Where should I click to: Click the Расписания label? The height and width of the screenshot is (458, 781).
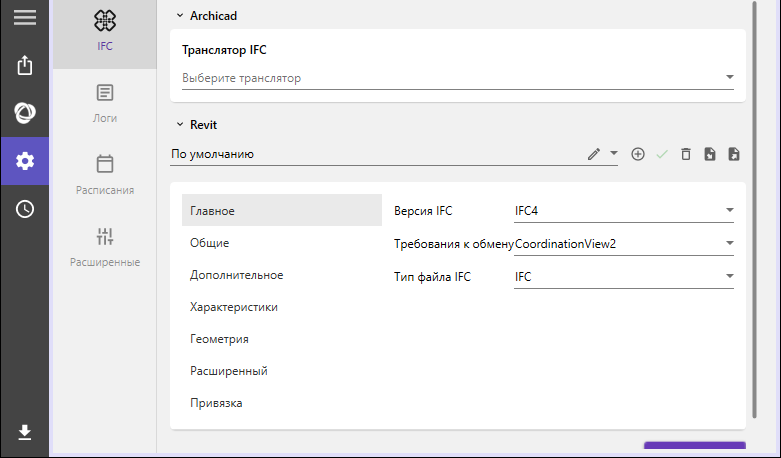coord(105,190)
